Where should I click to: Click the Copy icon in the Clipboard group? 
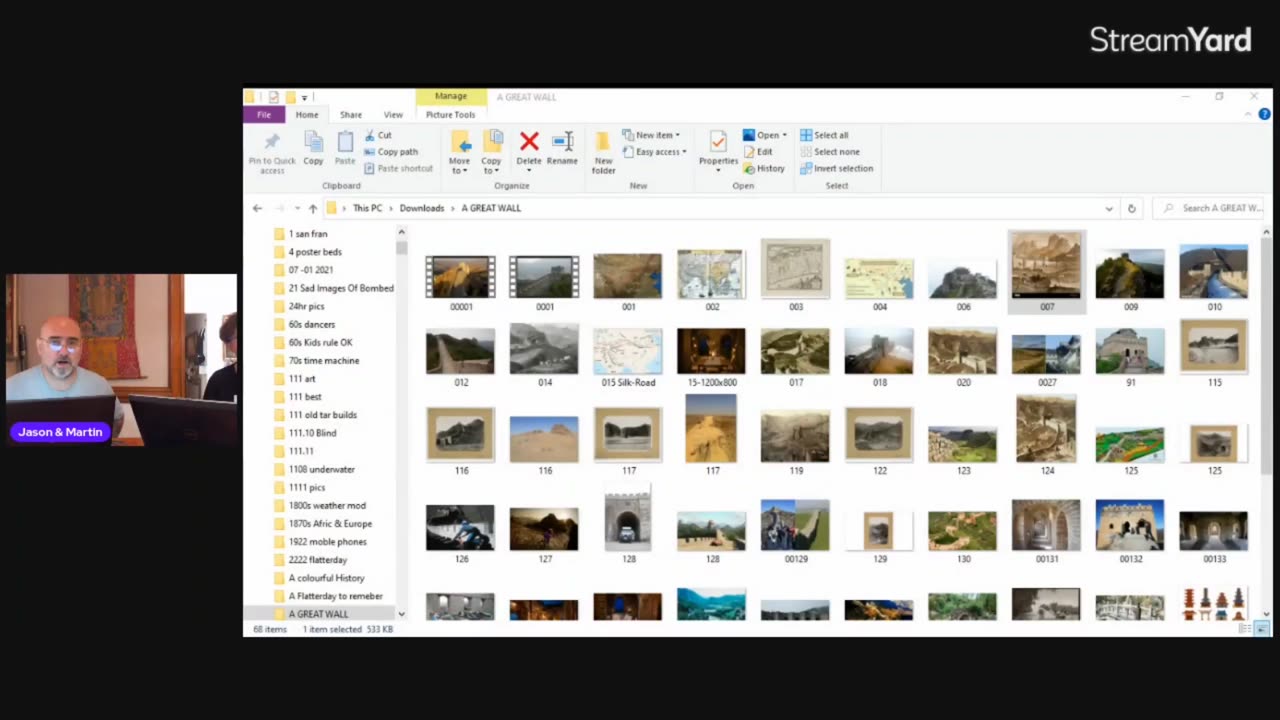[x=313, y=148]
